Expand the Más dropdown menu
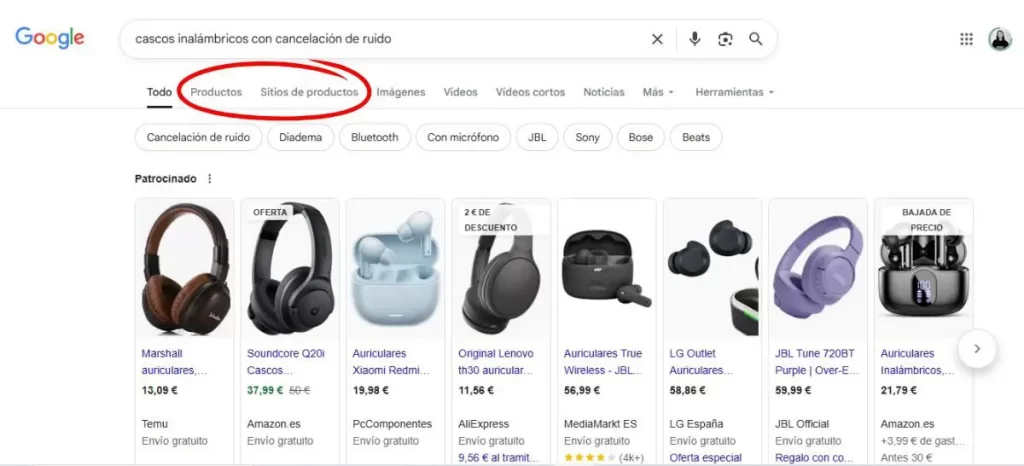 tap(658, 92)
